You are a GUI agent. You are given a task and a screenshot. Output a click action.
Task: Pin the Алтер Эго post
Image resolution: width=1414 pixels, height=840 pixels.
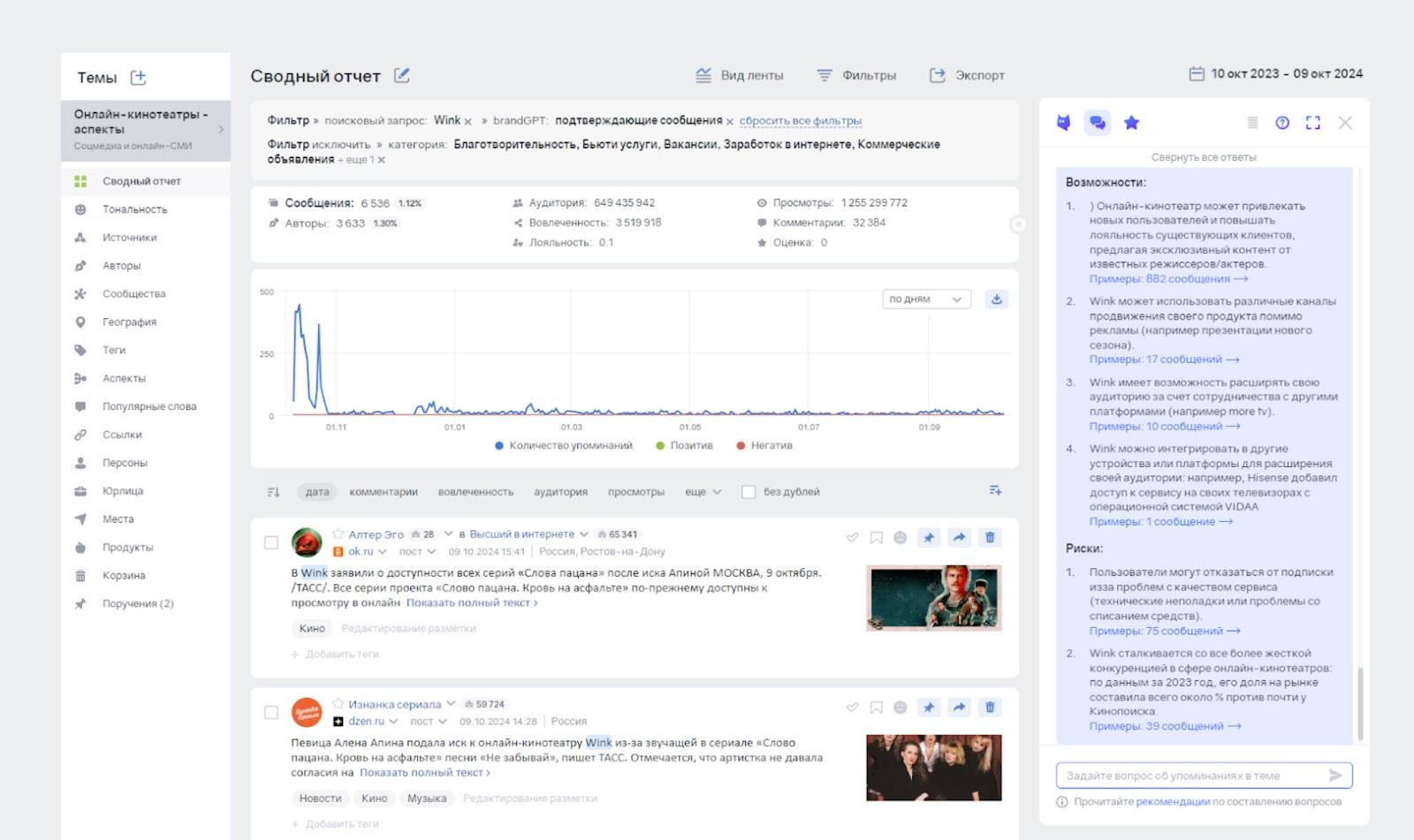pos(929,537)
